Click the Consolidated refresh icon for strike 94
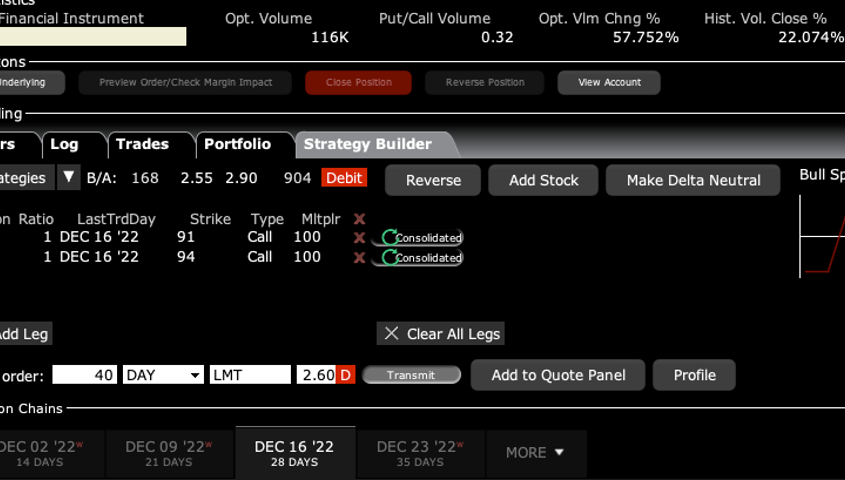 (x=389, y=258)
